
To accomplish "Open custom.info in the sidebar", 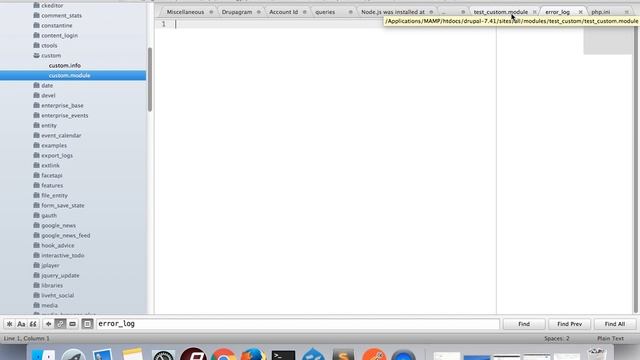I will point(64,65).
